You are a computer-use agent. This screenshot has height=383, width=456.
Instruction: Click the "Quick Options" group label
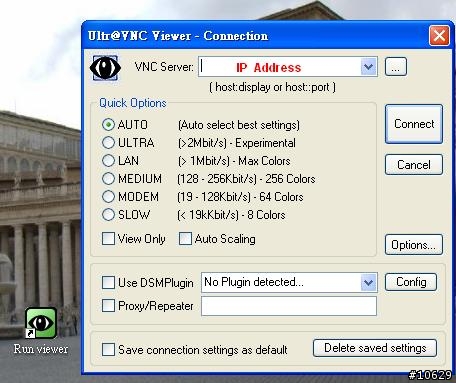133,103
